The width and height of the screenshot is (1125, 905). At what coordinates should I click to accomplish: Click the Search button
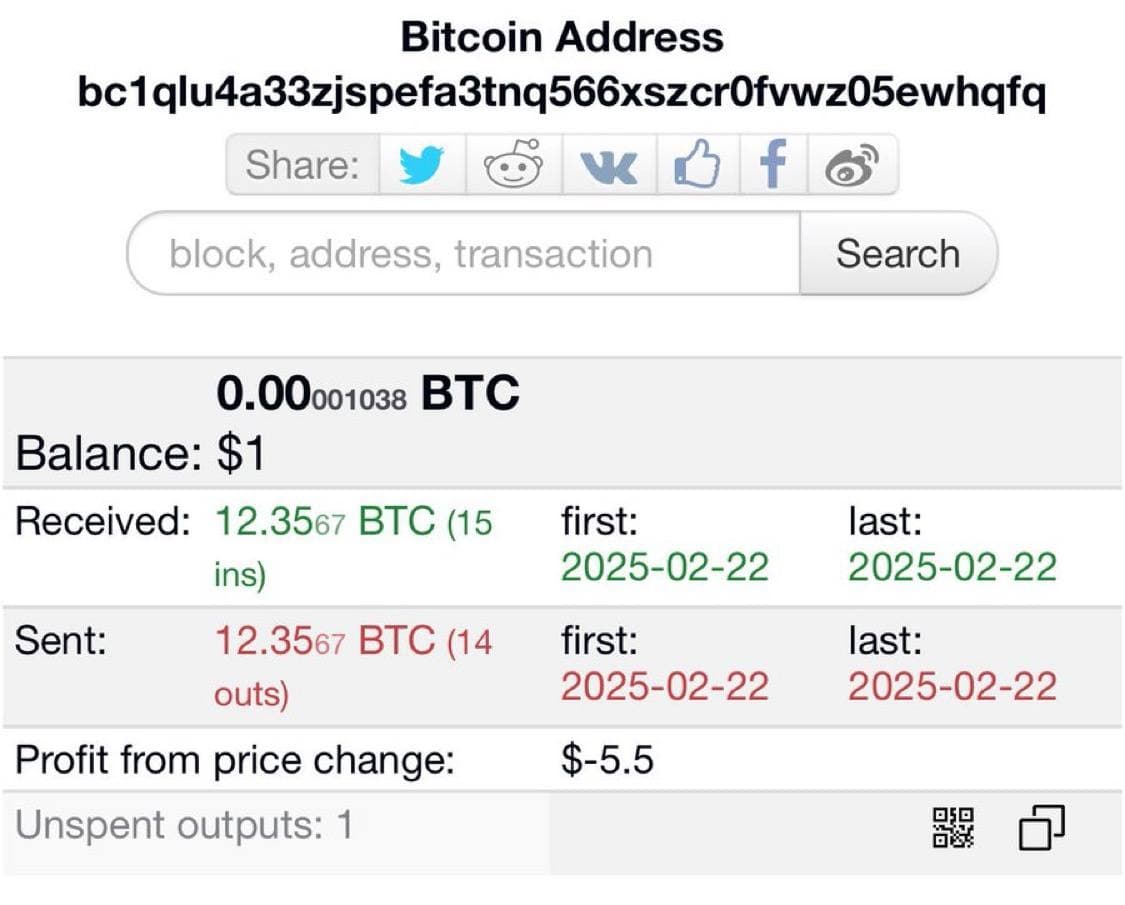tap(897, 254)
